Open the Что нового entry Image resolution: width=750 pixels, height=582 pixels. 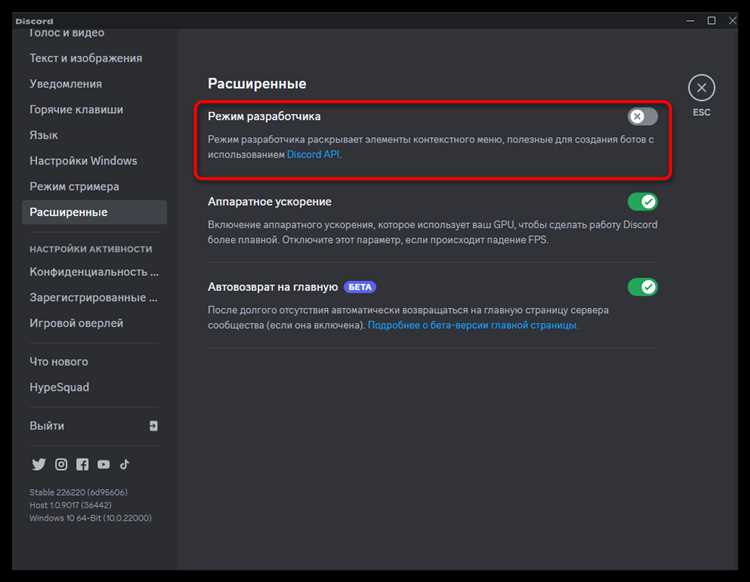[59, 362]
